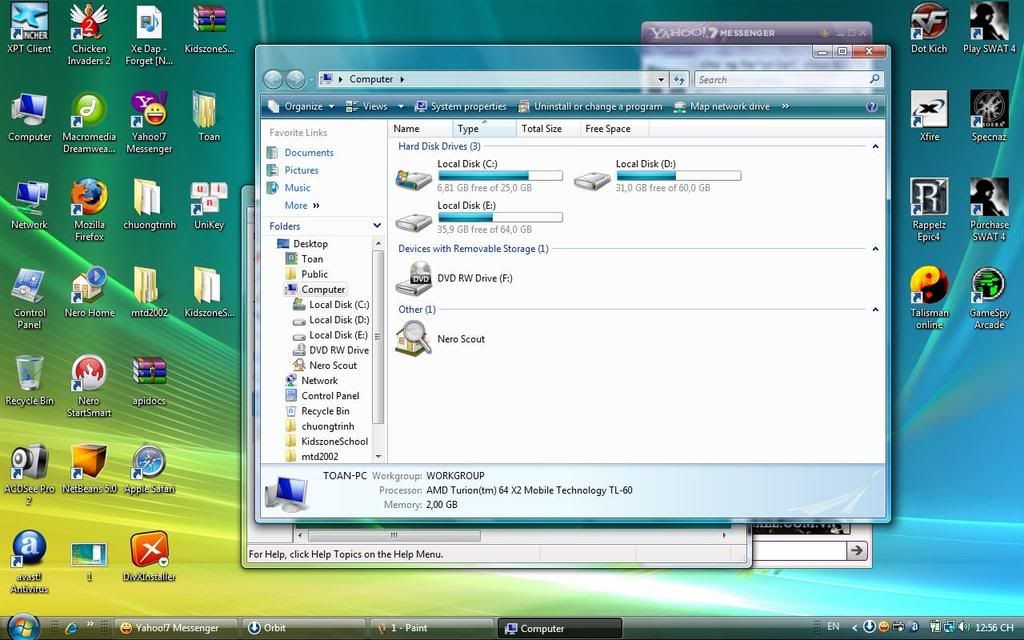Viewport: 1024px width, 640px height.
Task: Sort by the Total Size column header
Action: 548,129
